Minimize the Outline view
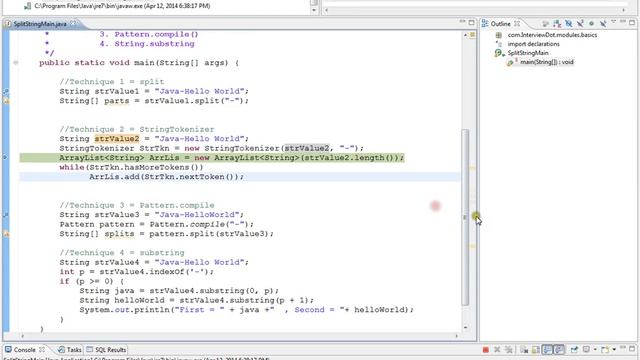This screenshot has width=640, height=360. coord(622,22)
